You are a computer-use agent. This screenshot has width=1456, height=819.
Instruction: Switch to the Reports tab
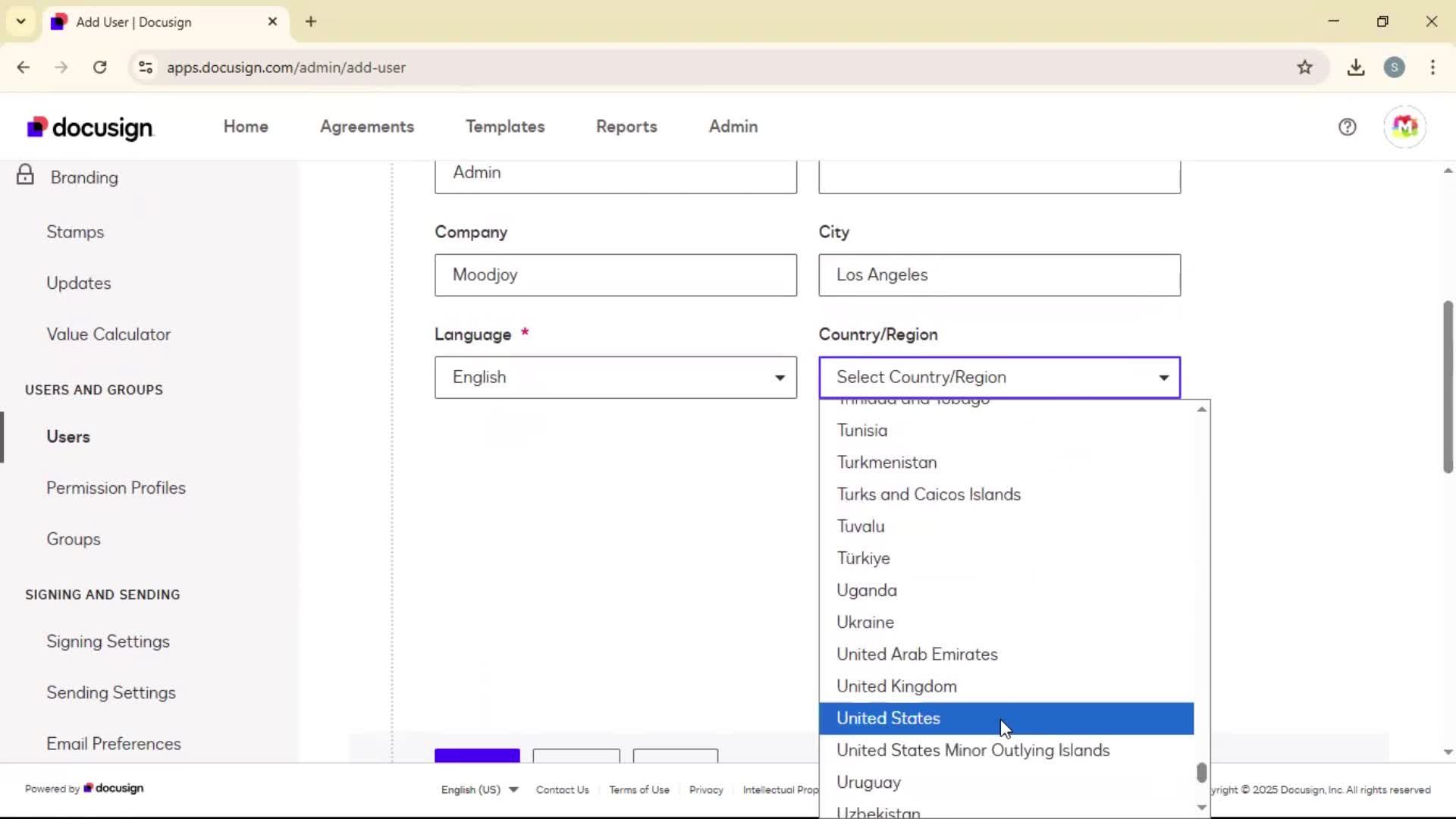tap(626, 127)
